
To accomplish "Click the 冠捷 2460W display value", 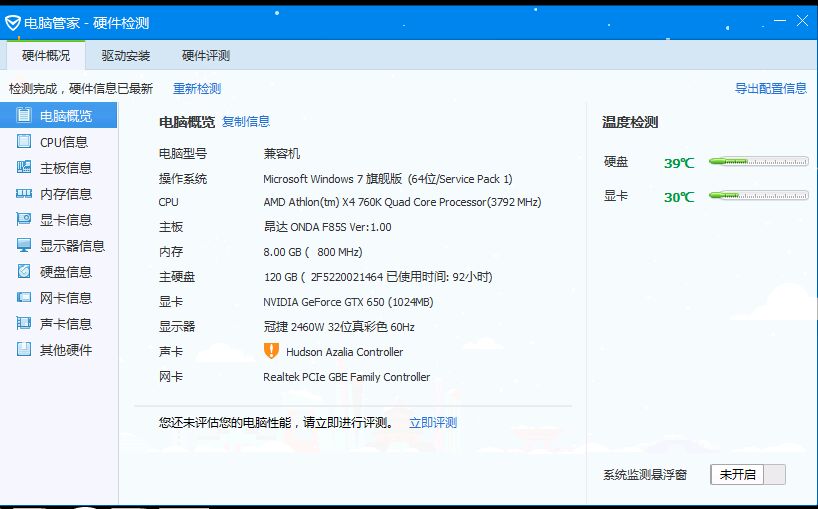I will (x=339, y=327).
